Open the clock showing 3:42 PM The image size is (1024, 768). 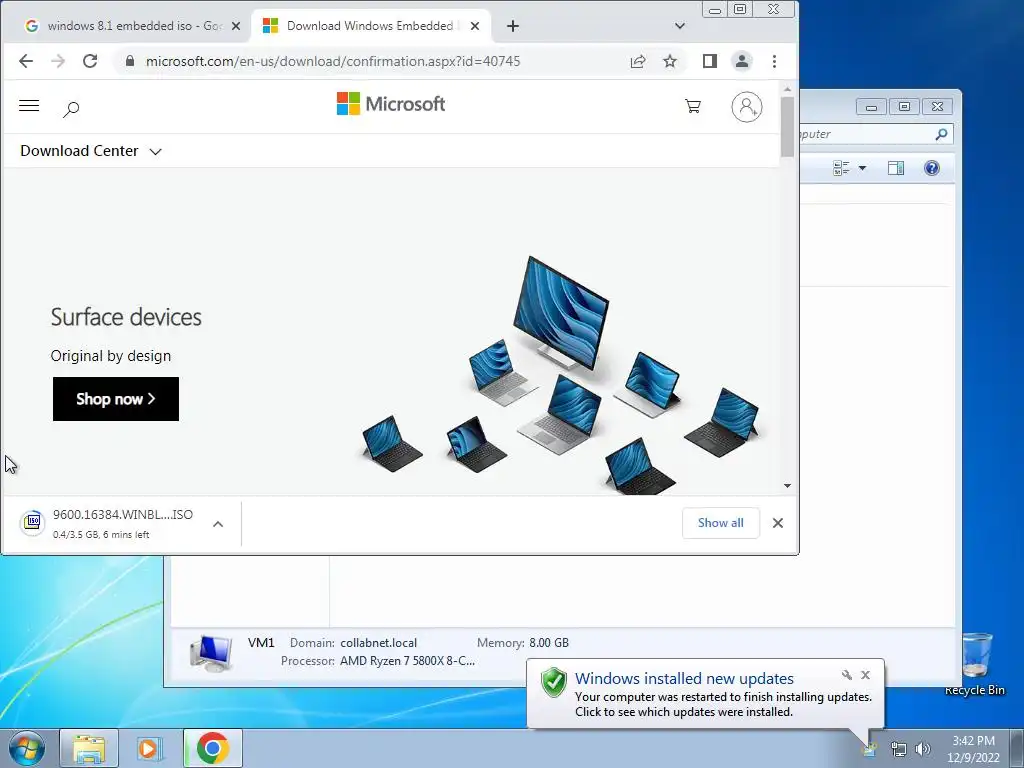pos(973,749)
